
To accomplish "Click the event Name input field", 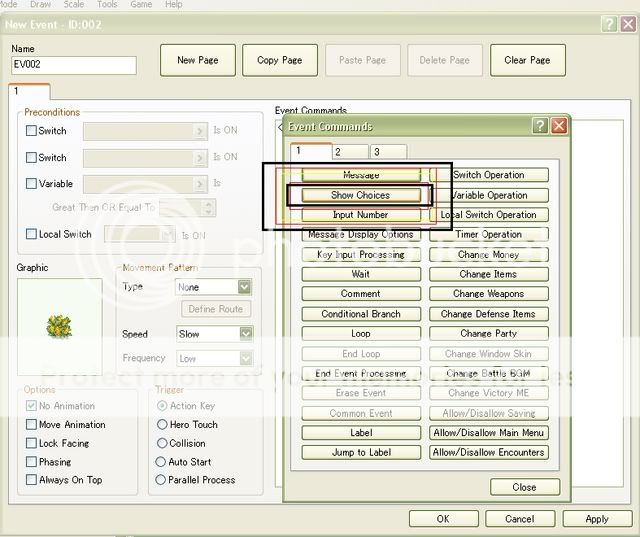I will pos(74,66).
